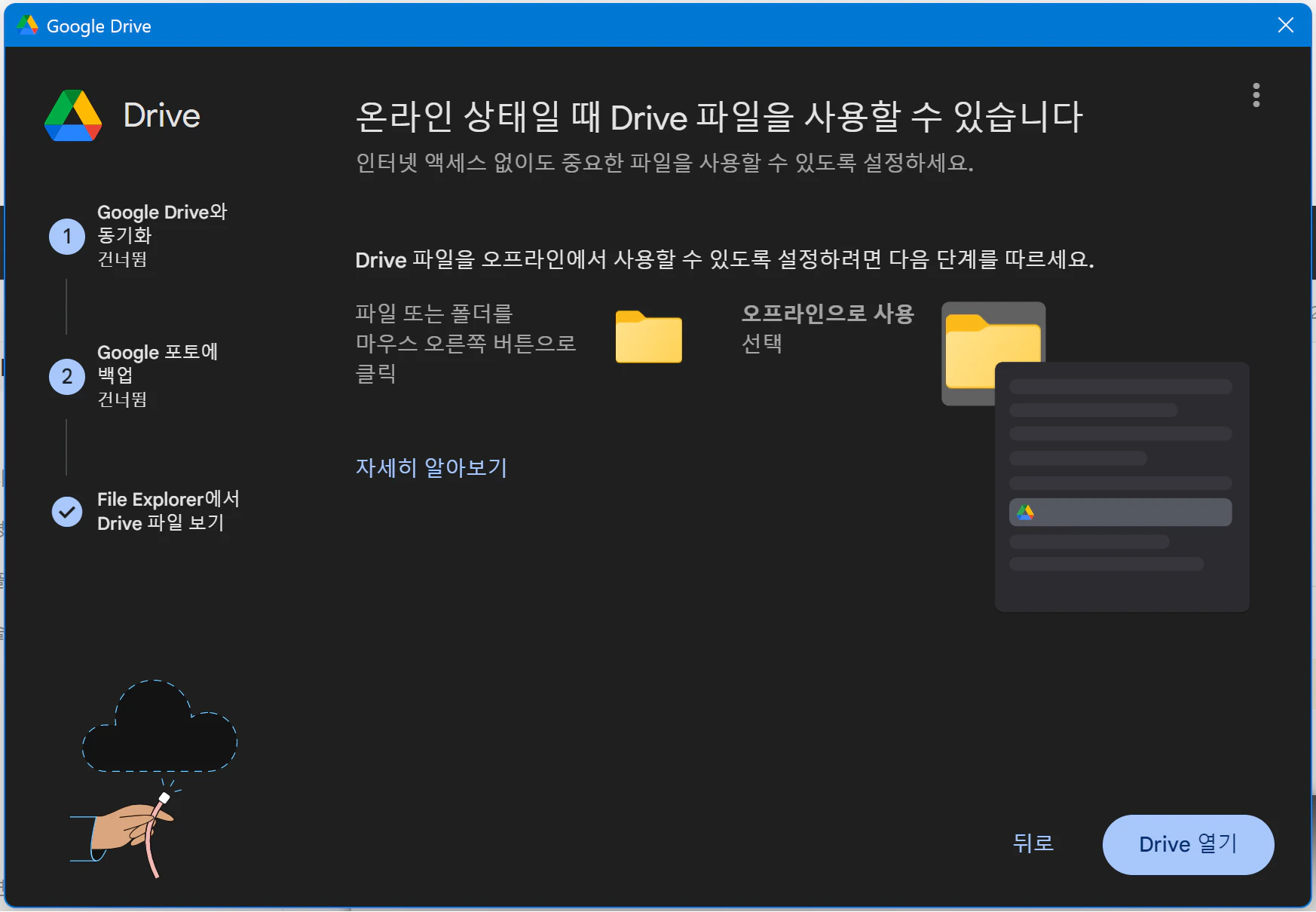Viewport: 1316px width, 912px height.
Task: Click the 건너뜀 label under step 1
Action: (x=121, y=259)
